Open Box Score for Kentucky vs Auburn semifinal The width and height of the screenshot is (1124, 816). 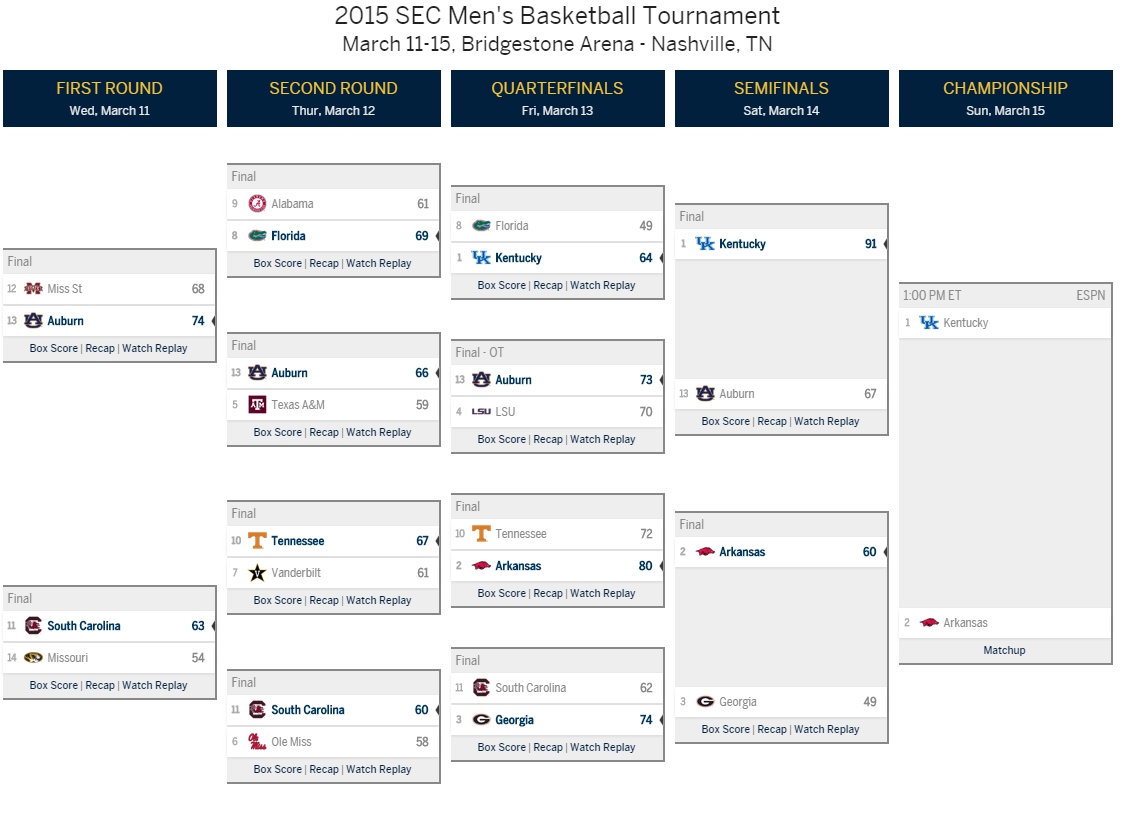coord(725,421)
